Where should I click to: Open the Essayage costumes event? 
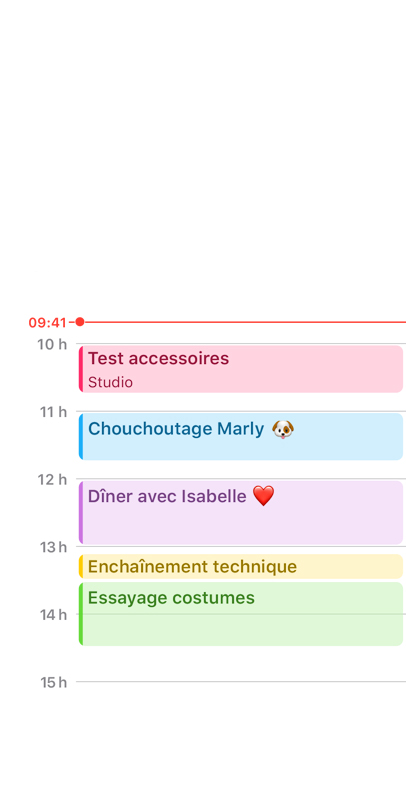pyautogui.click(x=241, y=614)
